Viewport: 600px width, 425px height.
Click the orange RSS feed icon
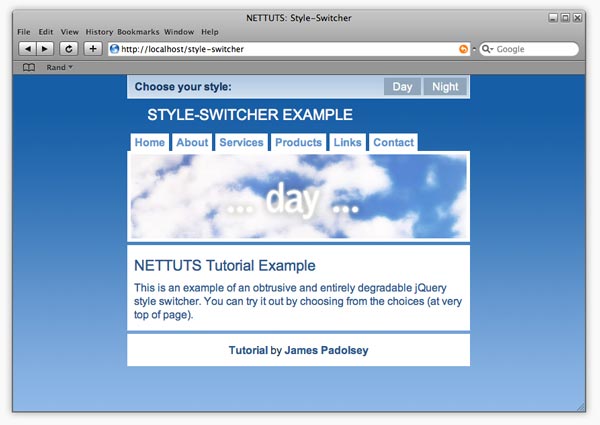(x=463, y=49)
